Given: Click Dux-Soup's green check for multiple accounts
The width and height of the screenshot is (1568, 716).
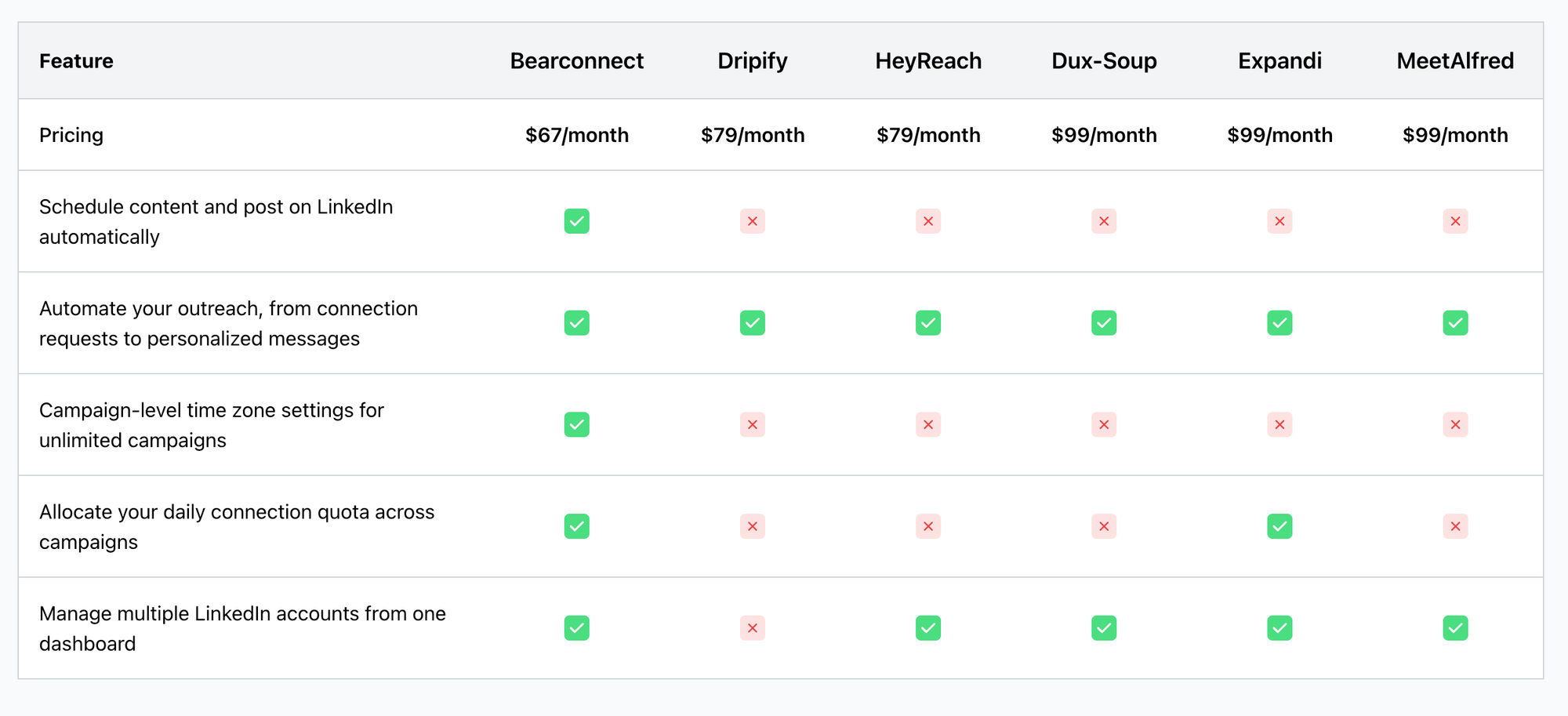Looking at the screenshot, I should (x=1104, y=628).
